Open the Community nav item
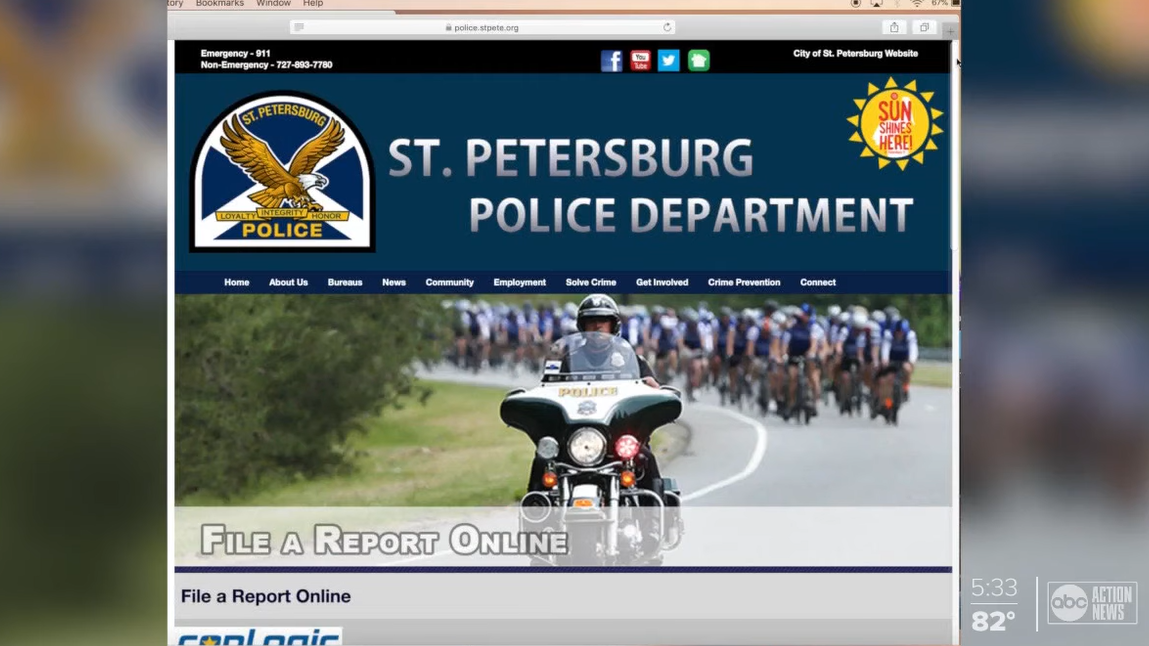Viewport: 1149px width, 646px height. 450,282
